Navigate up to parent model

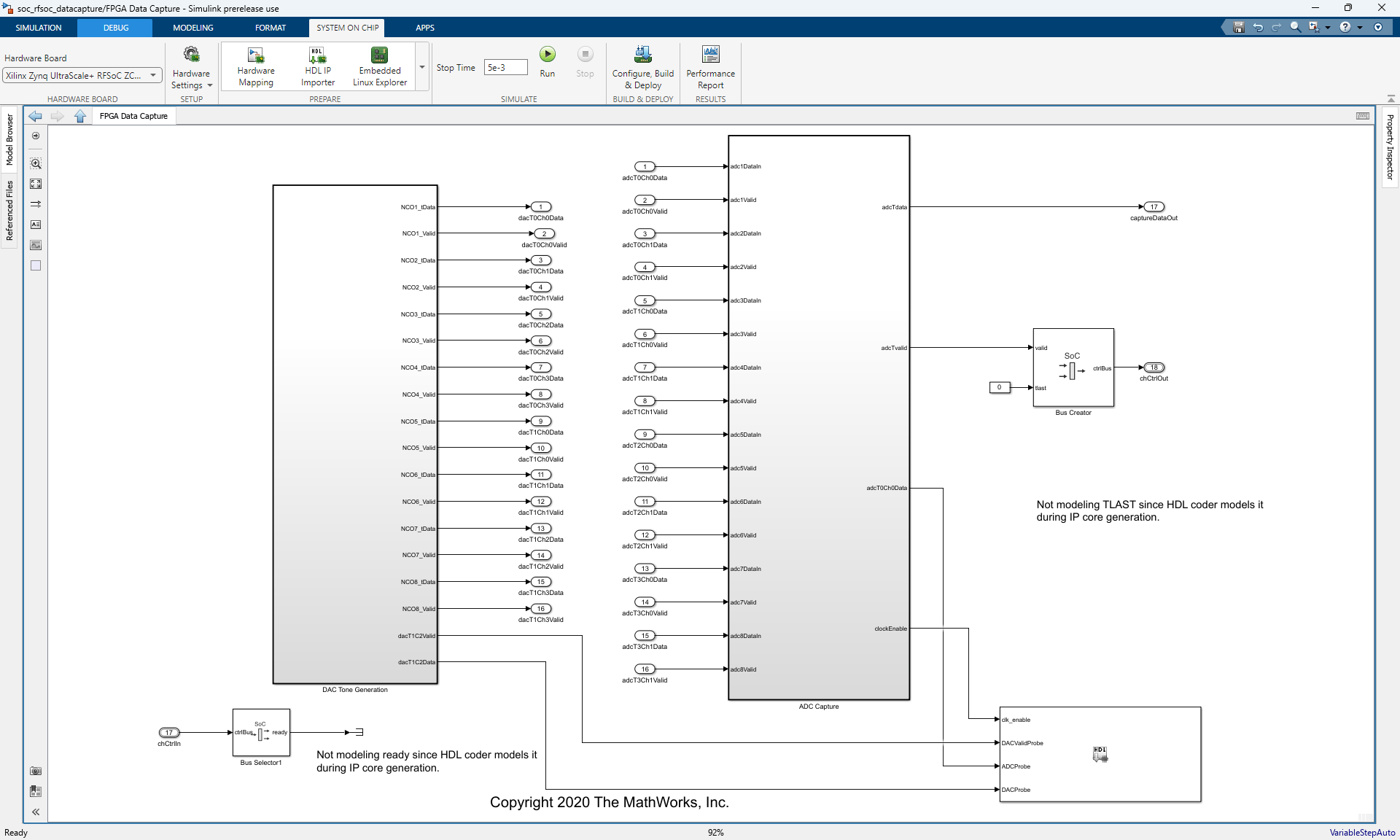[80, 117]
